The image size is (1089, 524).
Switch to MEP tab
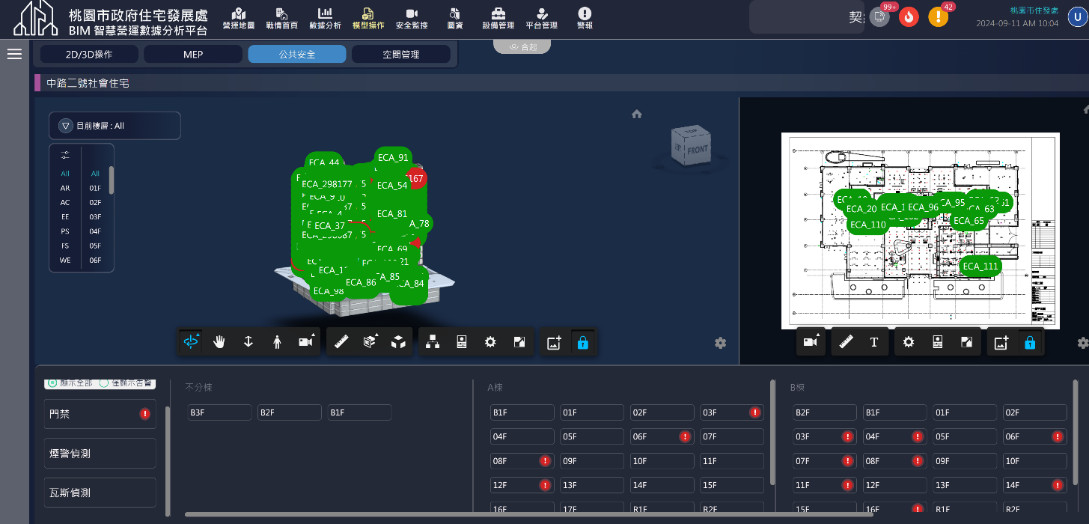pyautogui.click(x=193, y=54)
